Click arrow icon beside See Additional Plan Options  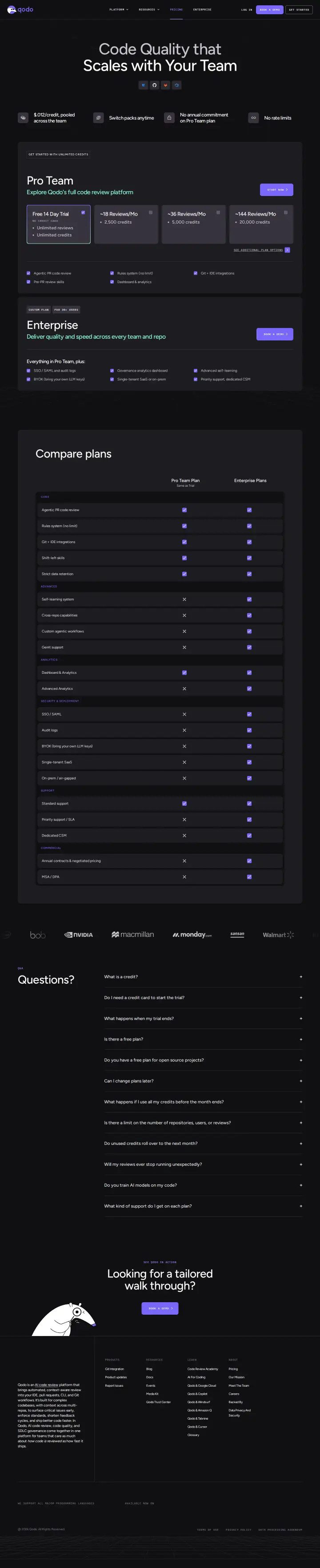[x=288, y=250]
